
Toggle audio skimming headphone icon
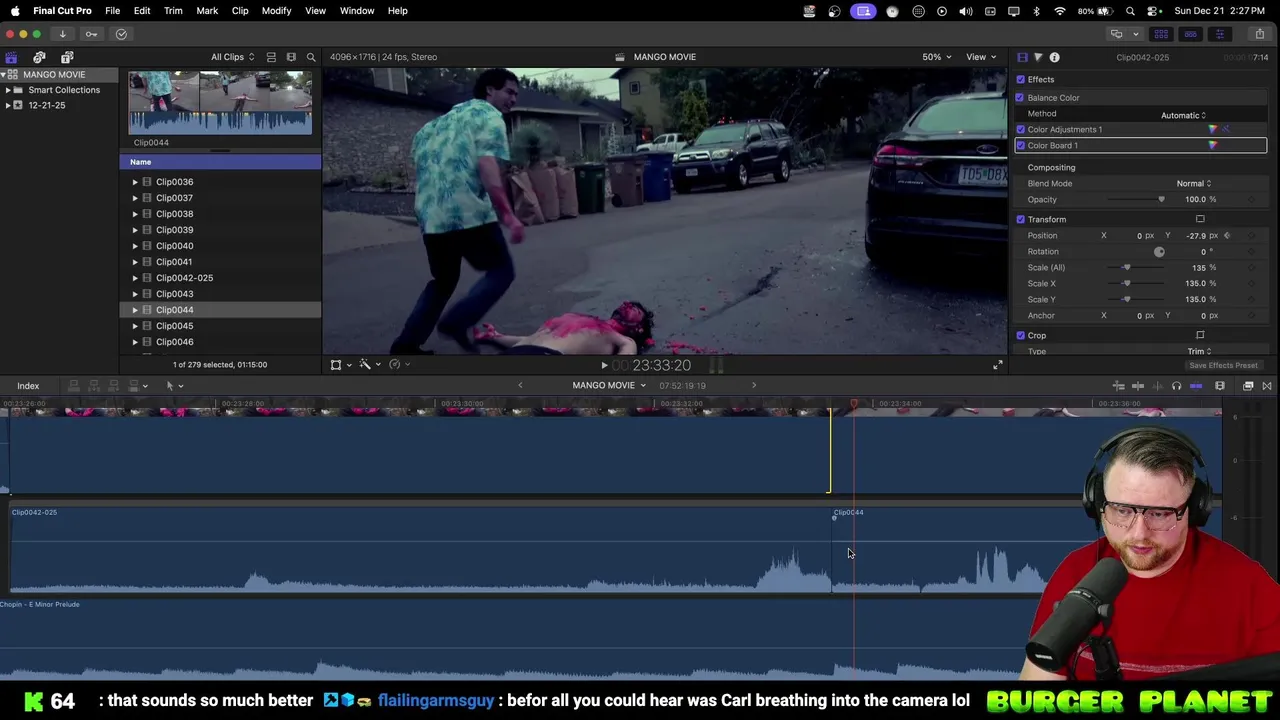click(x=1176, y=386)
